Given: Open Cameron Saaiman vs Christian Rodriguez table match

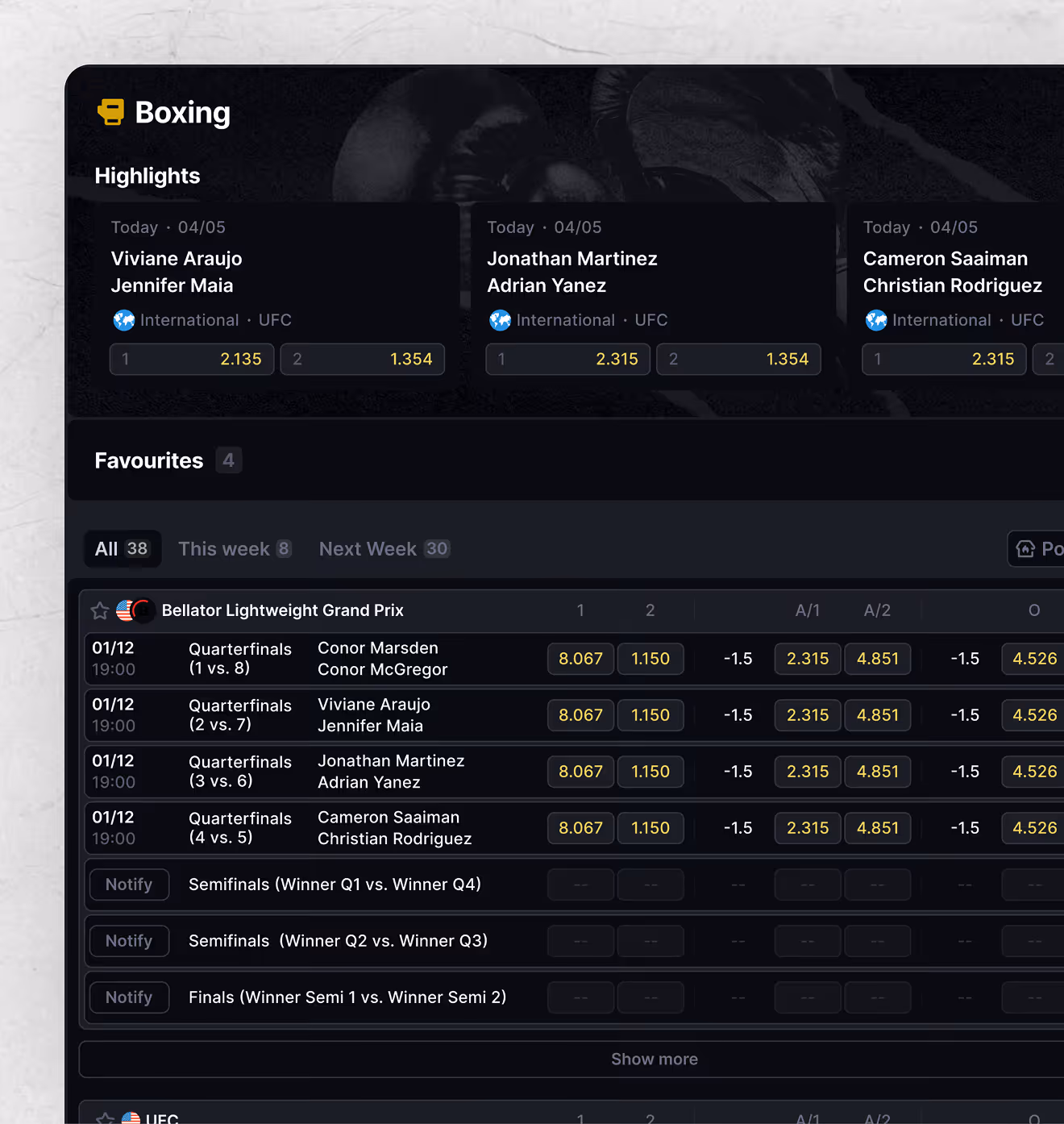Looking at the screenshot, I should pos(395,828).
